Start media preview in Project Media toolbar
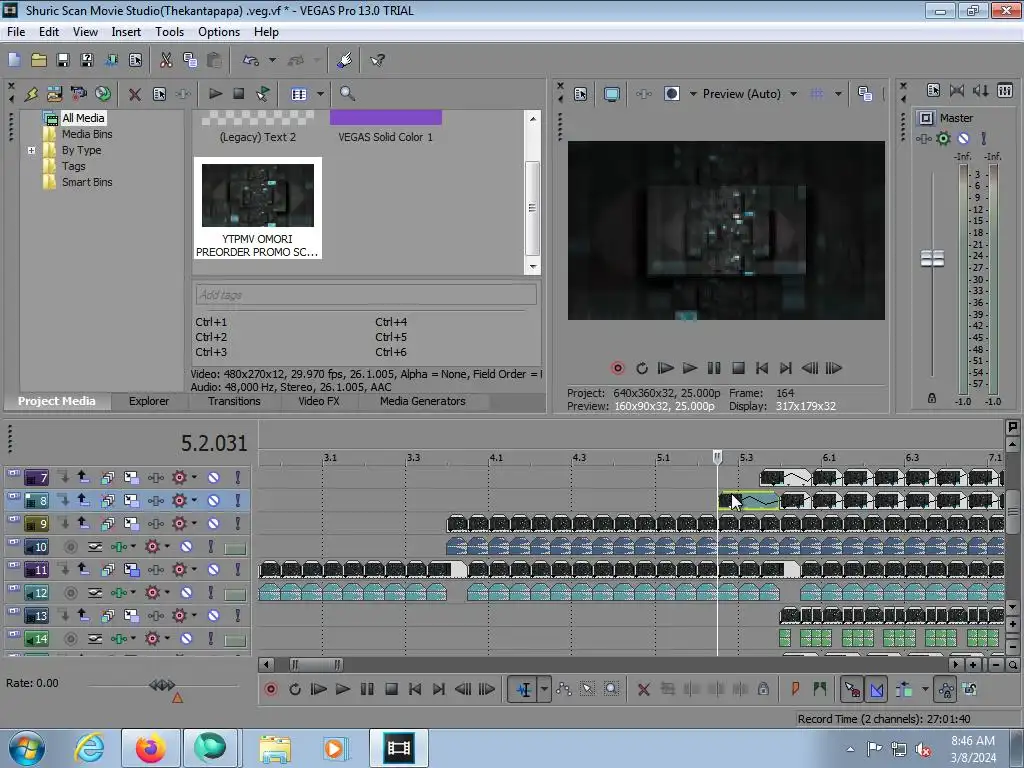The image size is (1024, 768). coord(215,94)
